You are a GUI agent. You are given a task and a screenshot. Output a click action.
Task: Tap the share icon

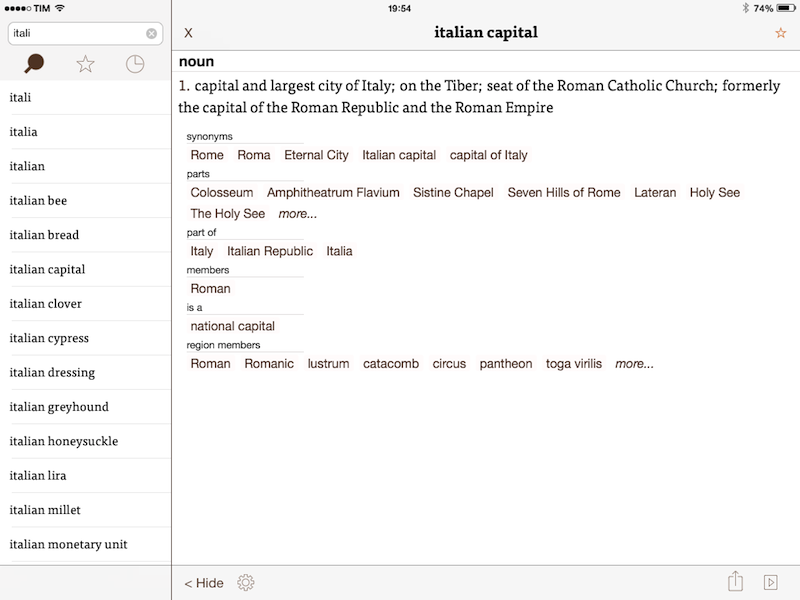(x=735, y=582)
